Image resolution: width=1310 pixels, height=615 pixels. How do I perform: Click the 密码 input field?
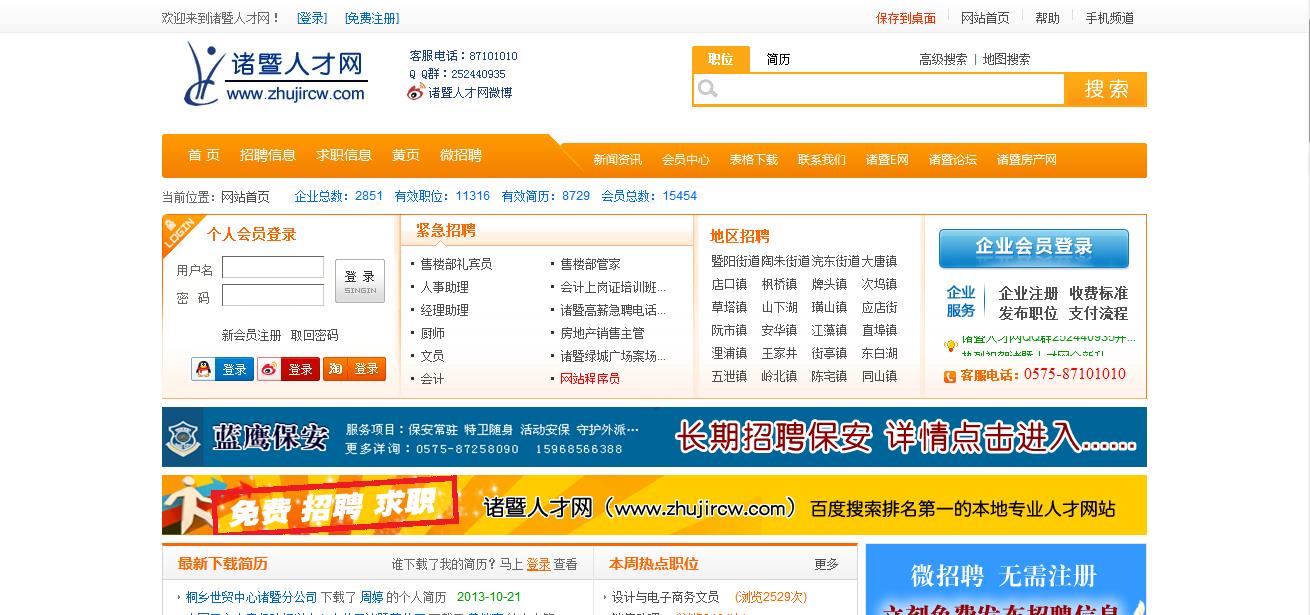273,295
